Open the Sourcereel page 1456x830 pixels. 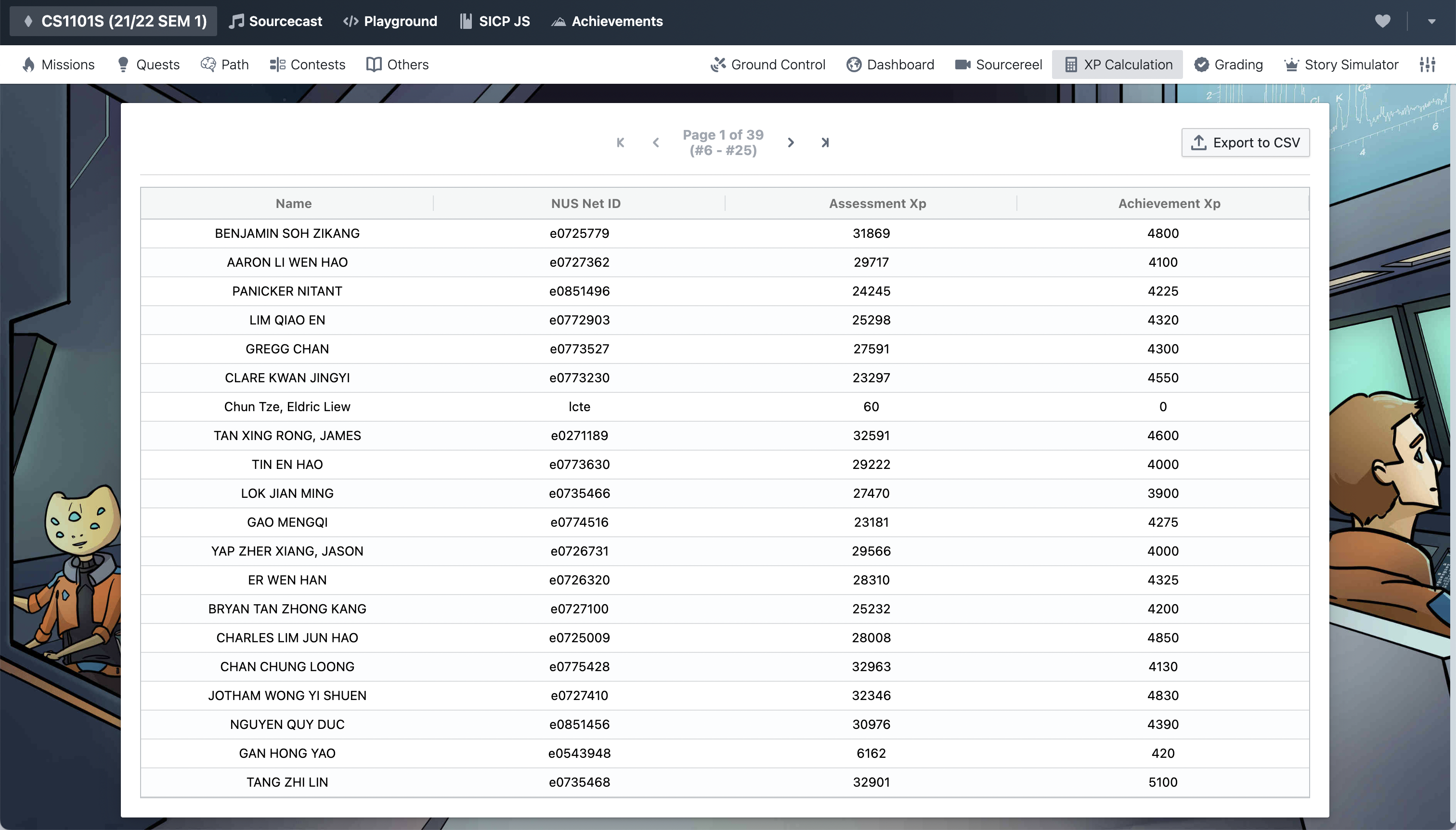(x=999, y=65)
